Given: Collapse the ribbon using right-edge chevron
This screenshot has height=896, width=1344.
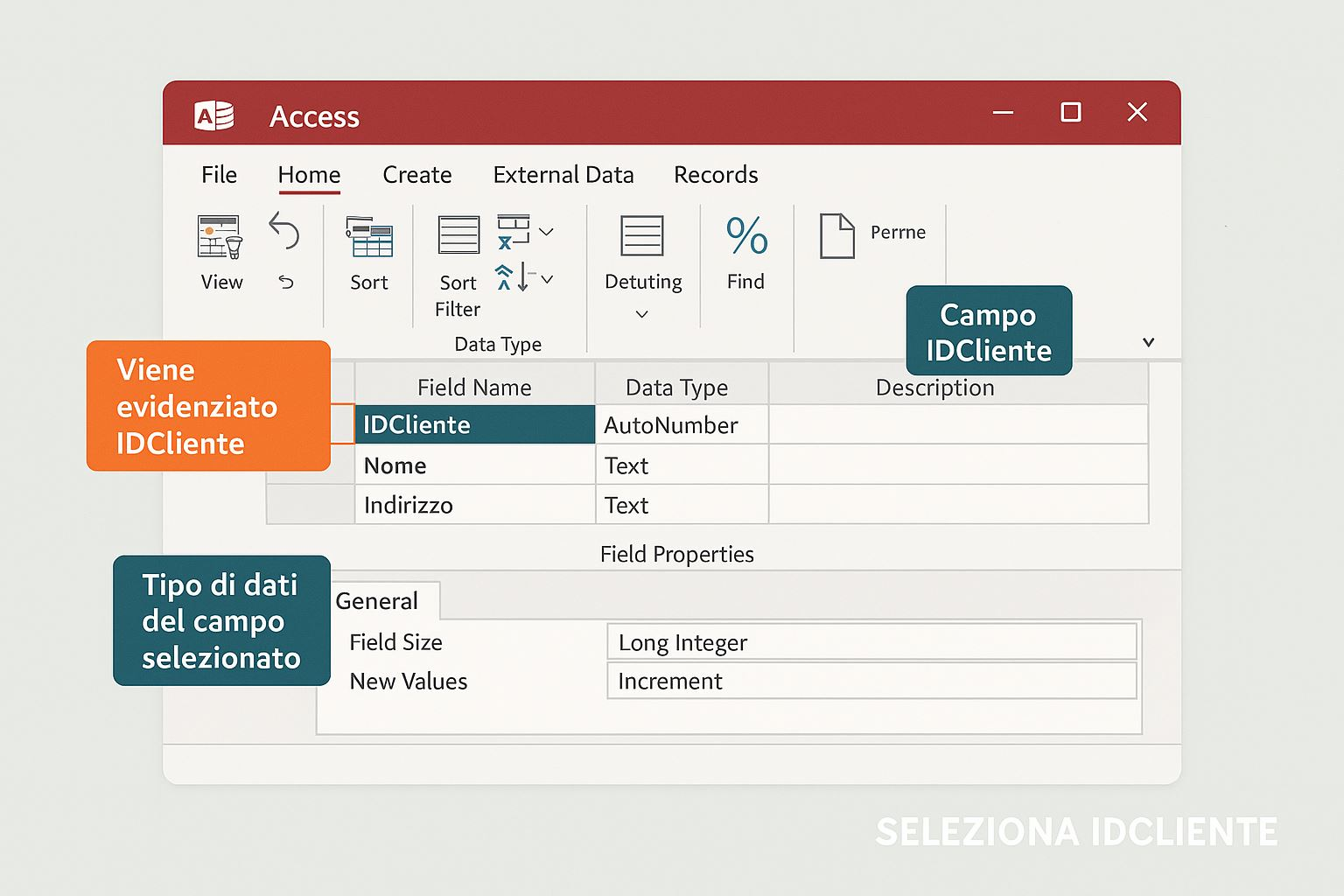Looking at the screenshot, I should tap(1148, 342).
